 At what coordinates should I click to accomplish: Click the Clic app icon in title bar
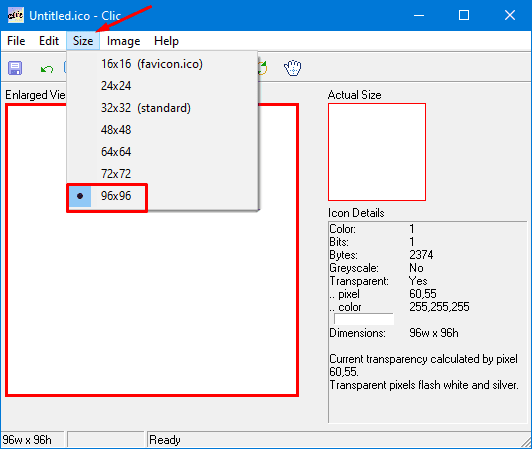16,15
